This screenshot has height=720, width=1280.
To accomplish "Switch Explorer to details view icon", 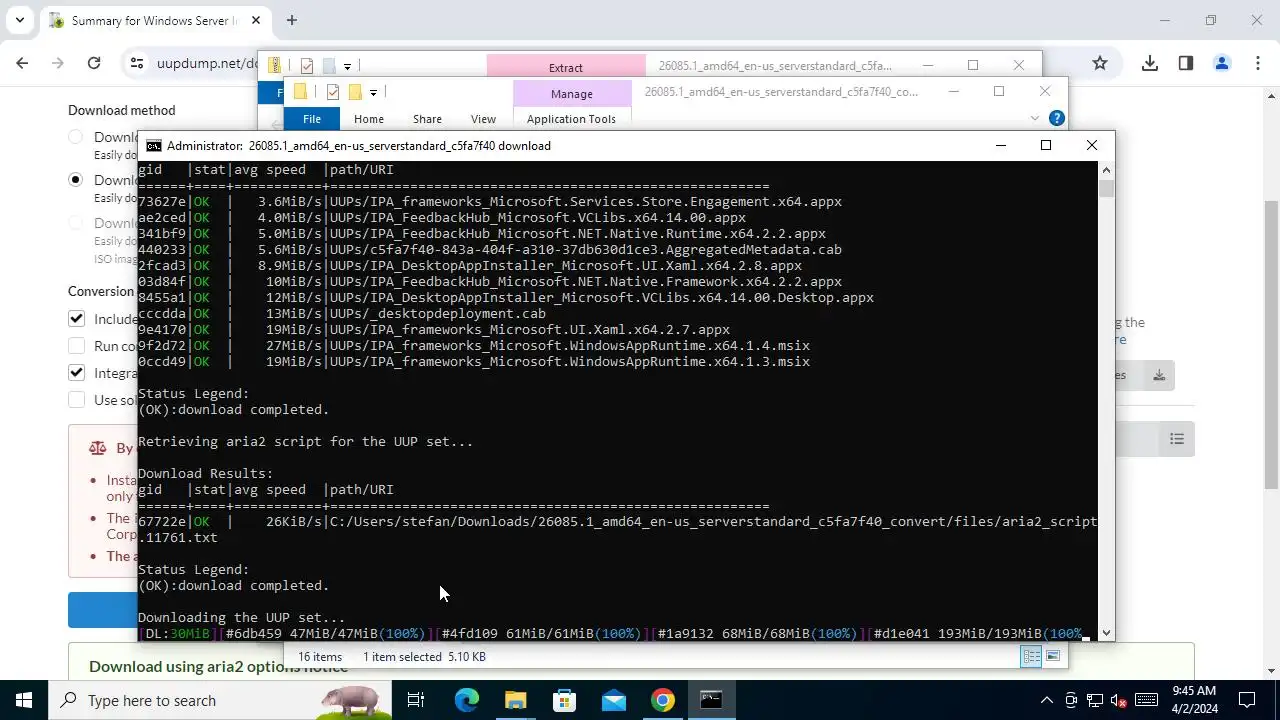I will click(1031, 656).
